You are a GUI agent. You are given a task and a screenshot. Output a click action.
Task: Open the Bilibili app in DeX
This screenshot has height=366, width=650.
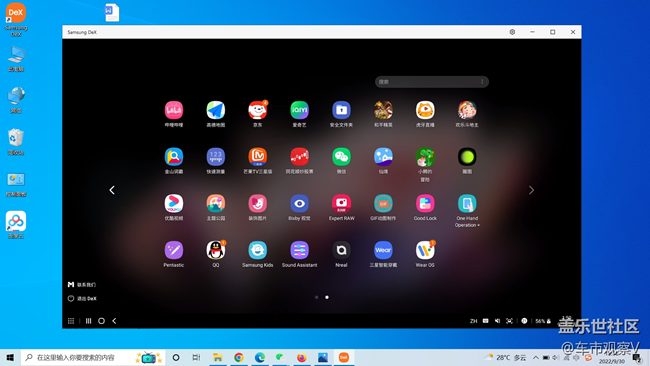[x=174, y=110]
